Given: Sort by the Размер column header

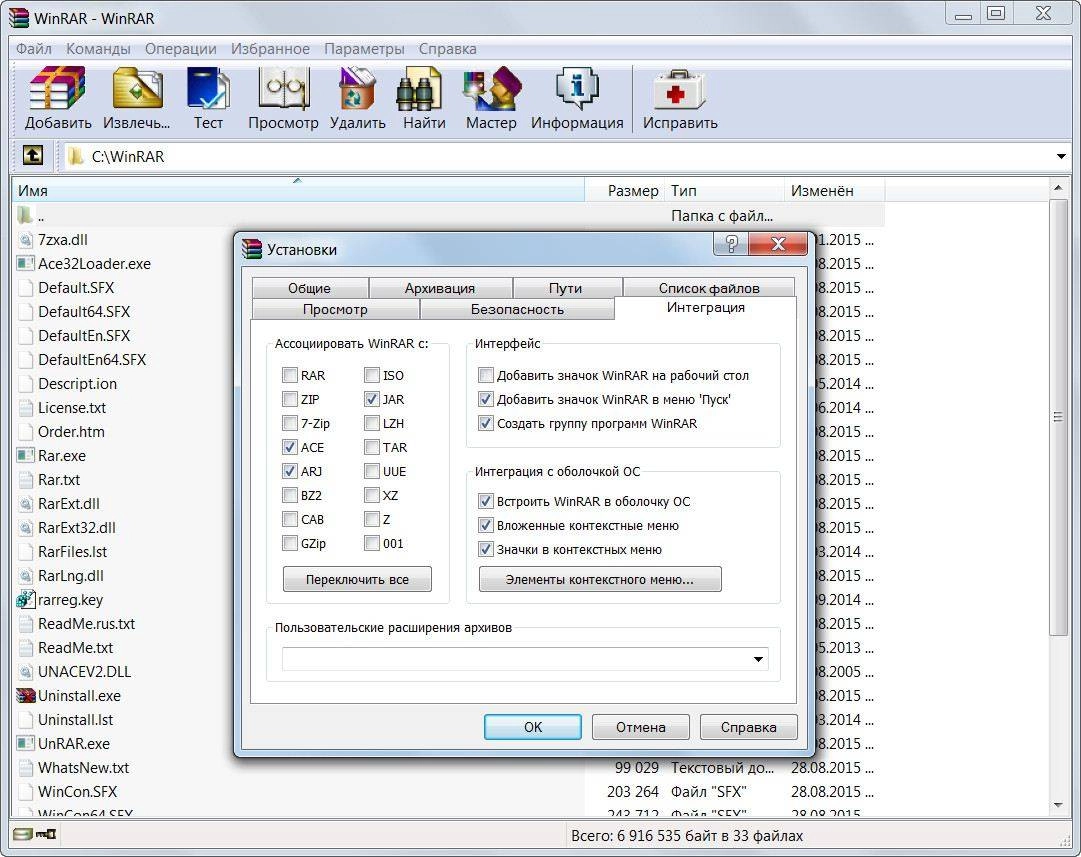Looking at the screenshot, I should 625,190.
